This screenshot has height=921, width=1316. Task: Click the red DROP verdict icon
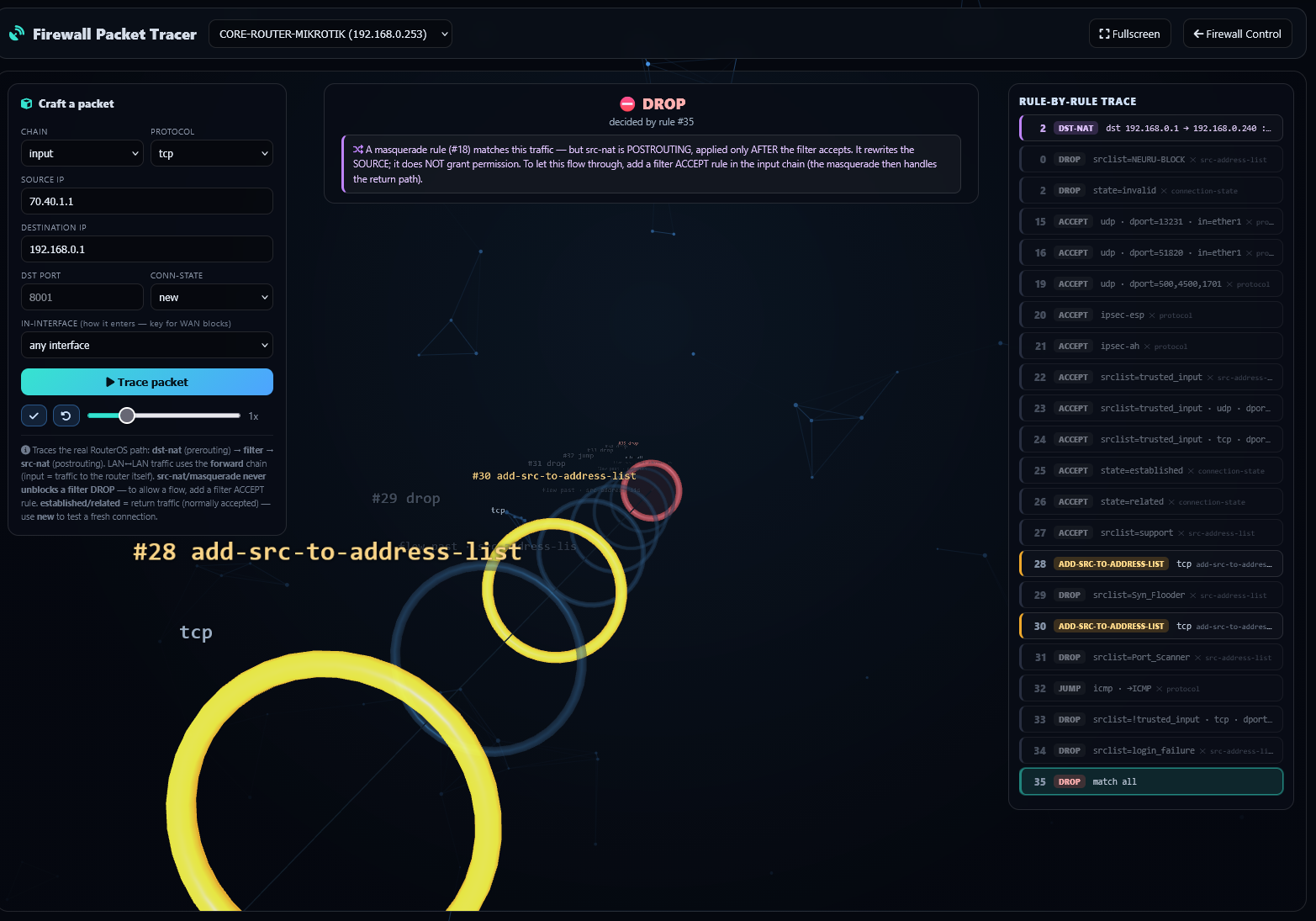627,103
